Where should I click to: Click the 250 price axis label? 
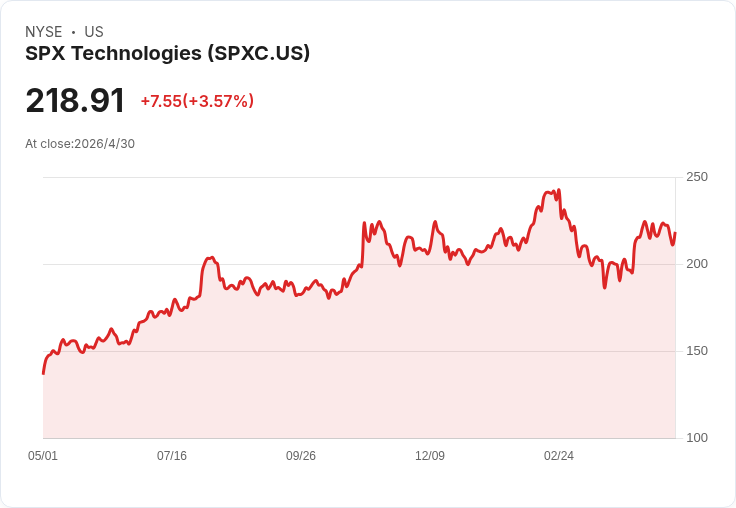[697, 177]
